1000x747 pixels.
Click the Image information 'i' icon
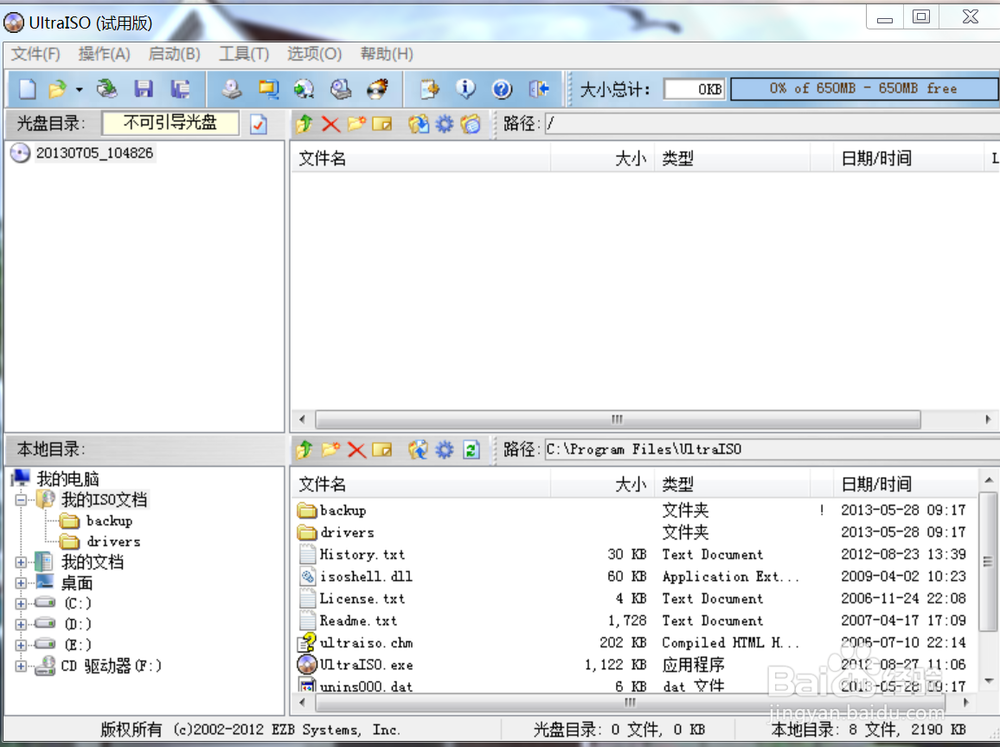tap(466, 89)
